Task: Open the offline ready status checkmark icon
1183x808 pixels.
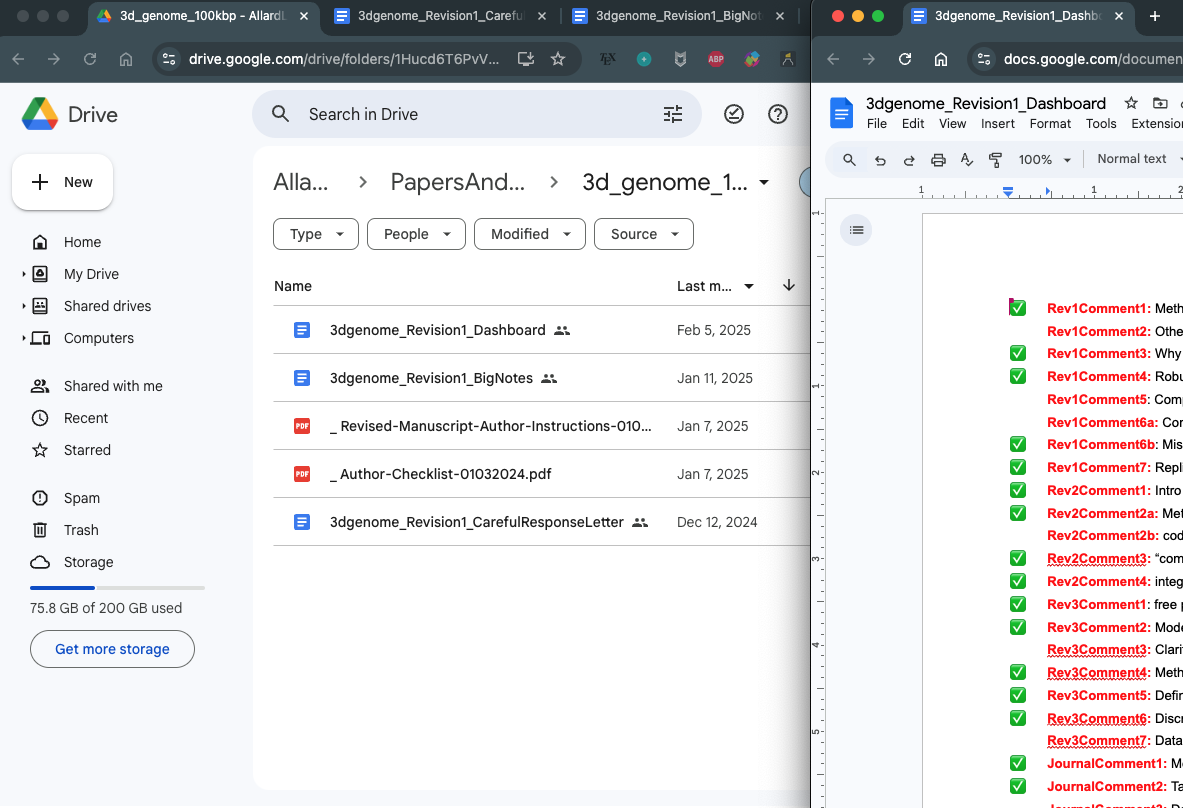Action: (733, 114)
